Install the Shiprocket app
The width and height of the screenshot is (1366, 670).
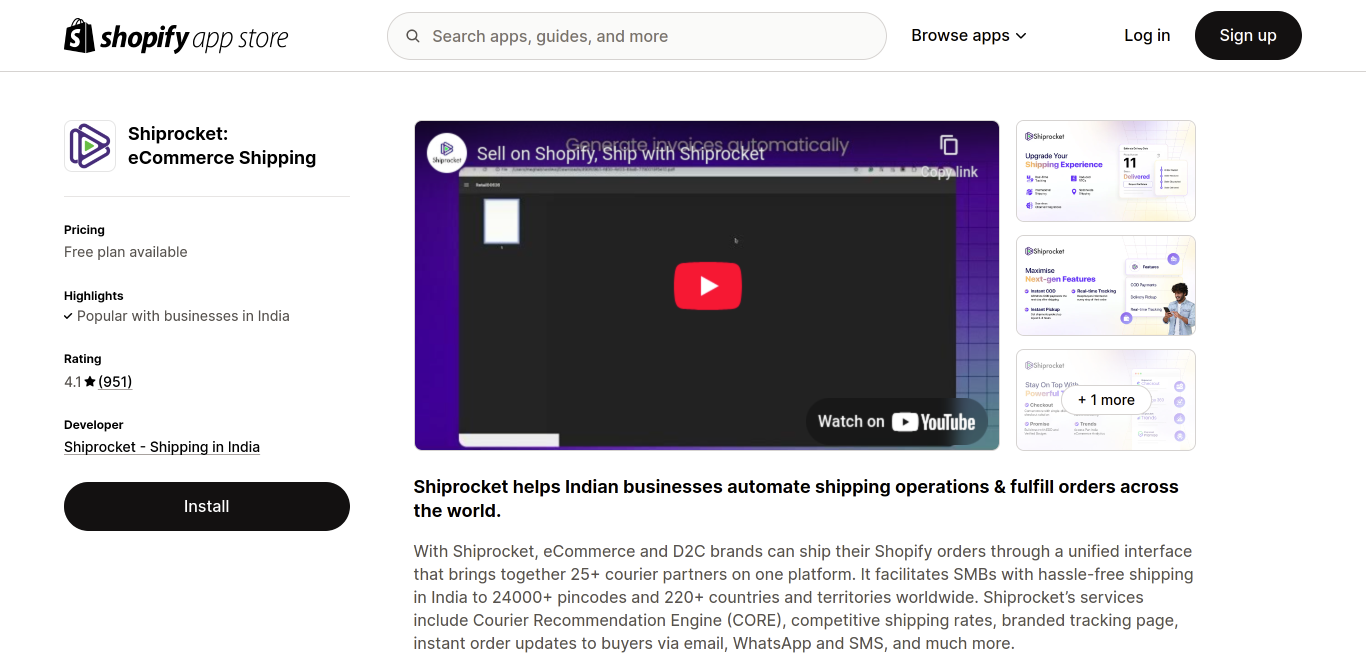[207, 506]
